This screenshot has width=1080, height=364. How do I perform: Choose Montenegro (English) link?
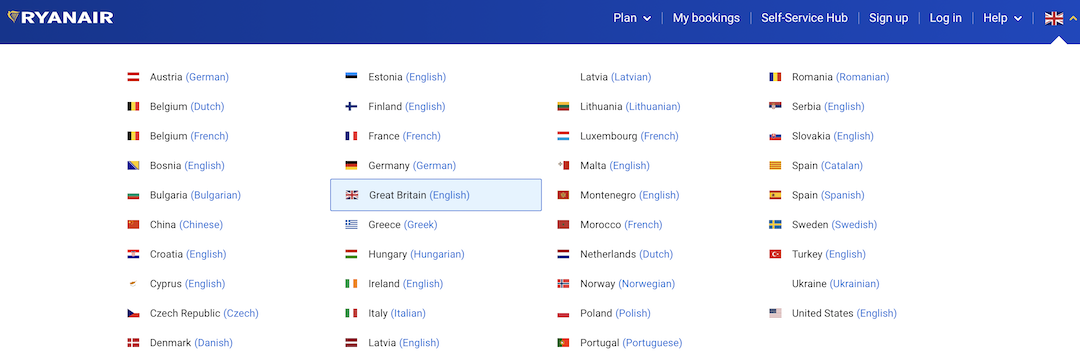click(630, 196)
